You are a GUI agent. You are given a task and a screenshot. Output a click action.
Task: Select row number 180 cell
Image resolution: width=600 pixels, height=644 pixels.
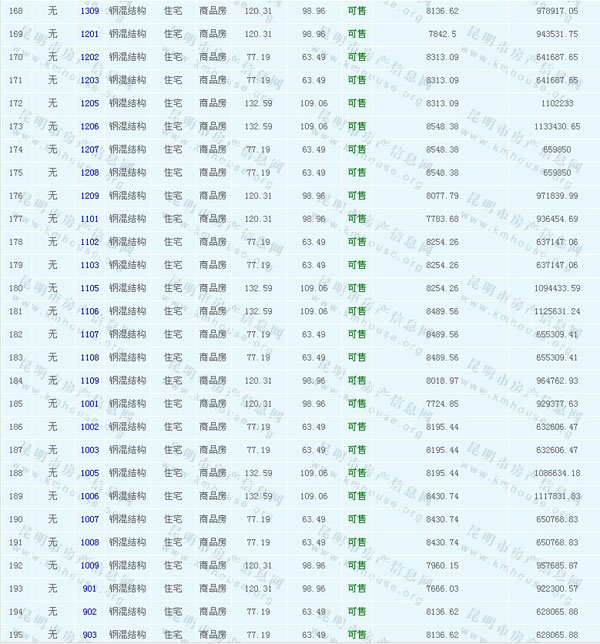(15, 288)
